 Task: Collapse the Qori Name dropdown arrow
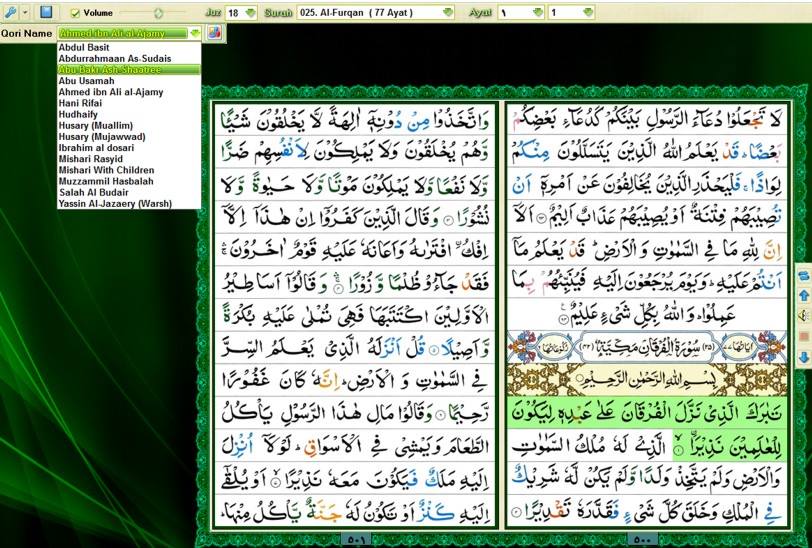pos(195,33)
